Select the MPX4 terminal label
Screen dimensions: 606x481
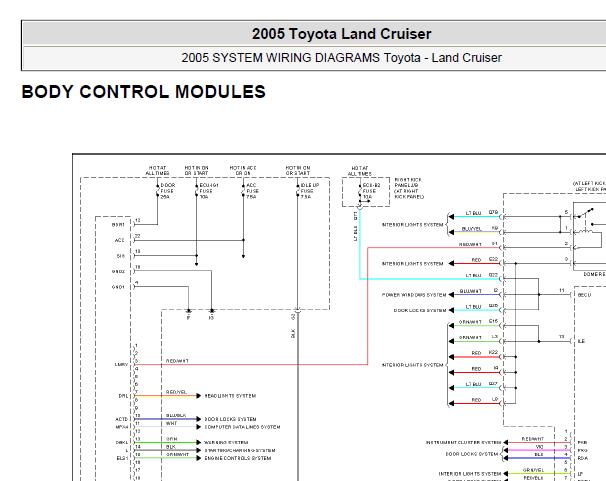[121, 427]
